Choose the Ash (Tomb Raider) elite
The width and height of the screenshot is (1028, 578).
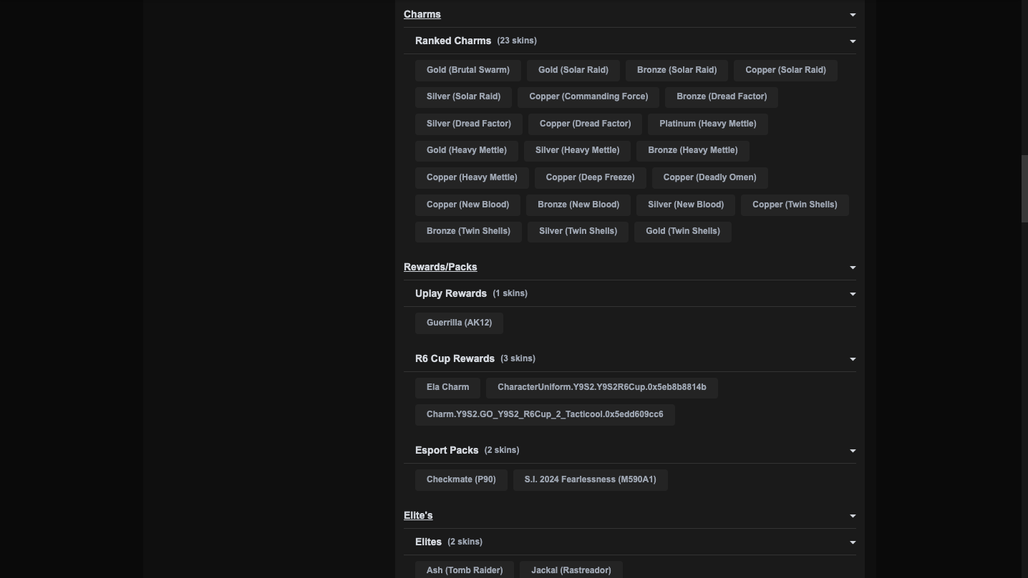pyautogui.click(x=464, y=569)
